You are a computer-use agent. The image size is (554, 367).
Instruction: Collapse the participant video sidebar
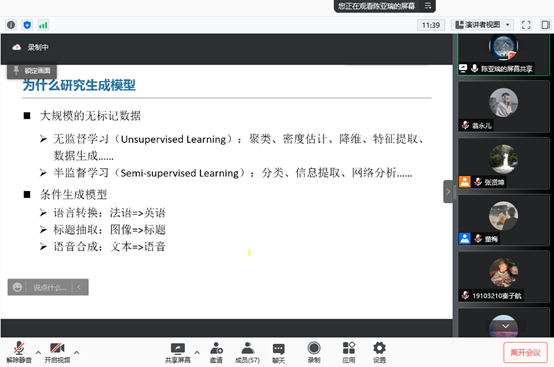pyautogui.click(x=448, y=191)
